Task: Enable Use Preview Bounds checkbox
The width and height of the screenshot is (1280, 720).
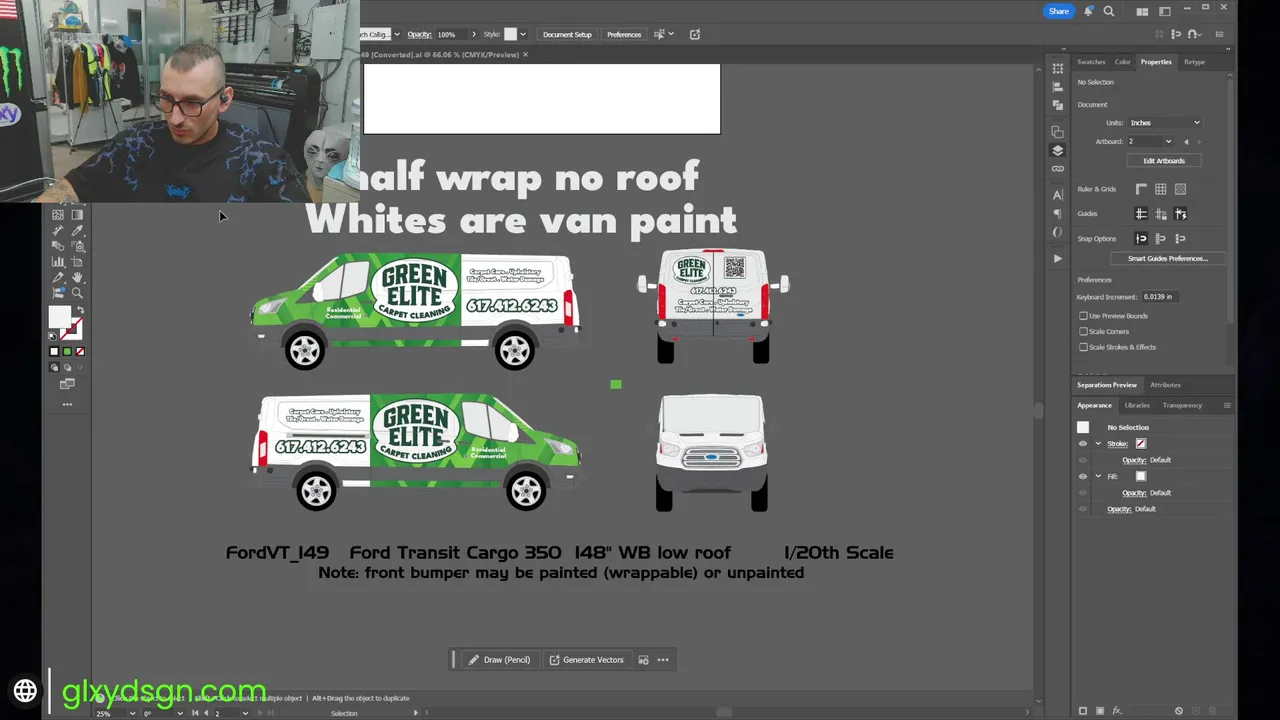Action: click(x=1083, y=316)
